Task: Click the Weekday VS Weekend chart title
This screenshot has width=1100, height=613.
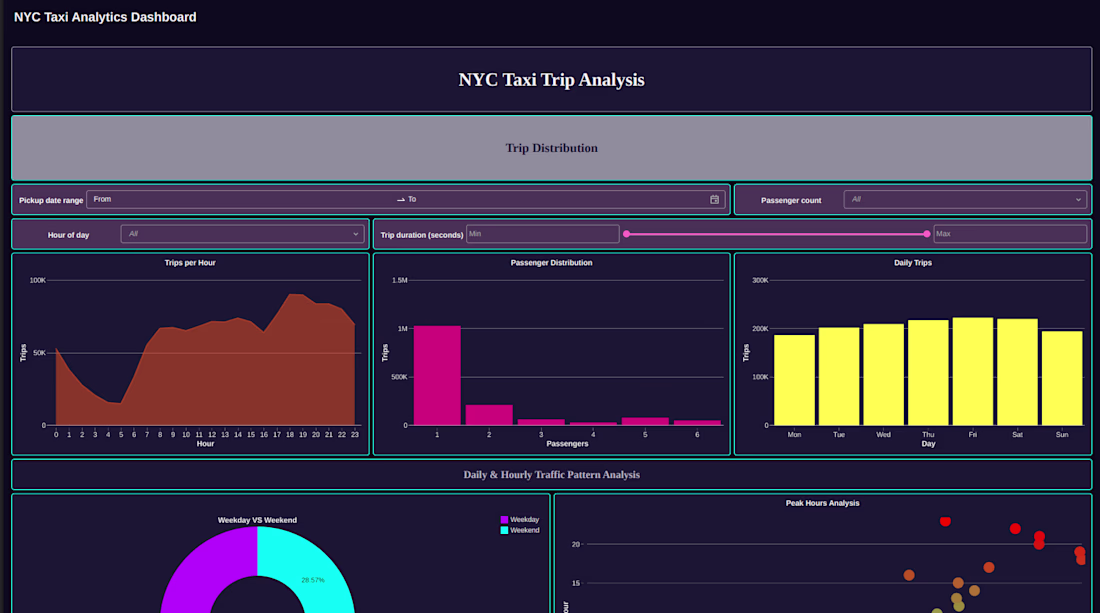Action: pos(257,520)
